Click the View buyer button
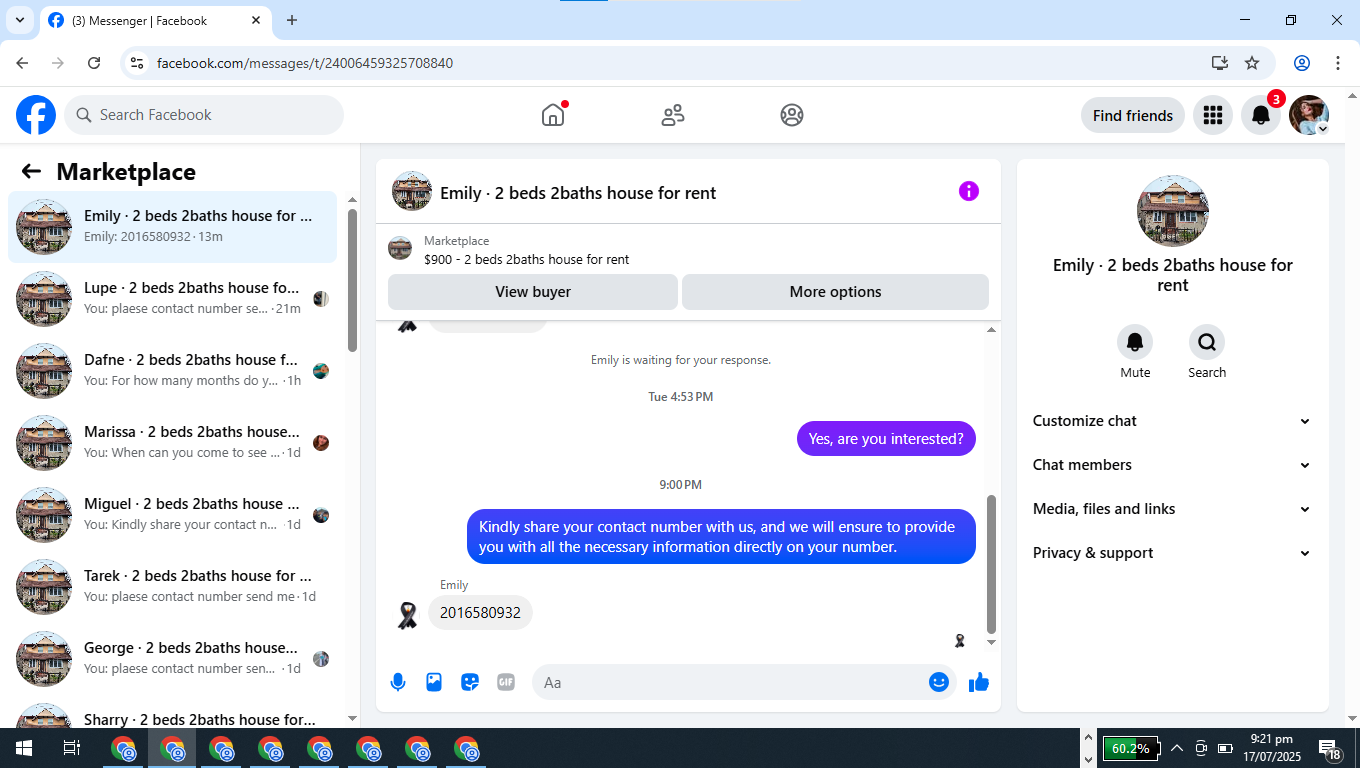 533,292
